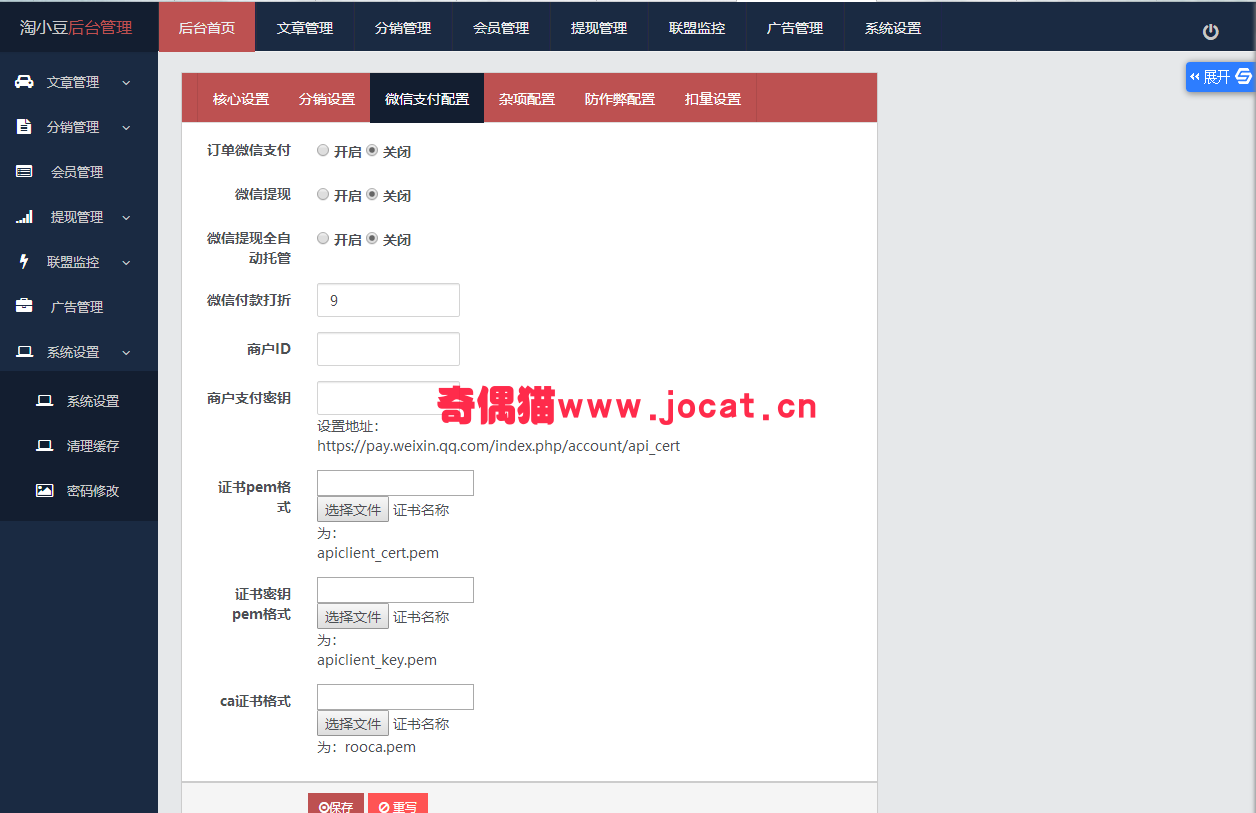Open 联盟监控 in top navigation
Image resolution: width=1256 pixels, height=813 pixels.
tap(697, 27)
